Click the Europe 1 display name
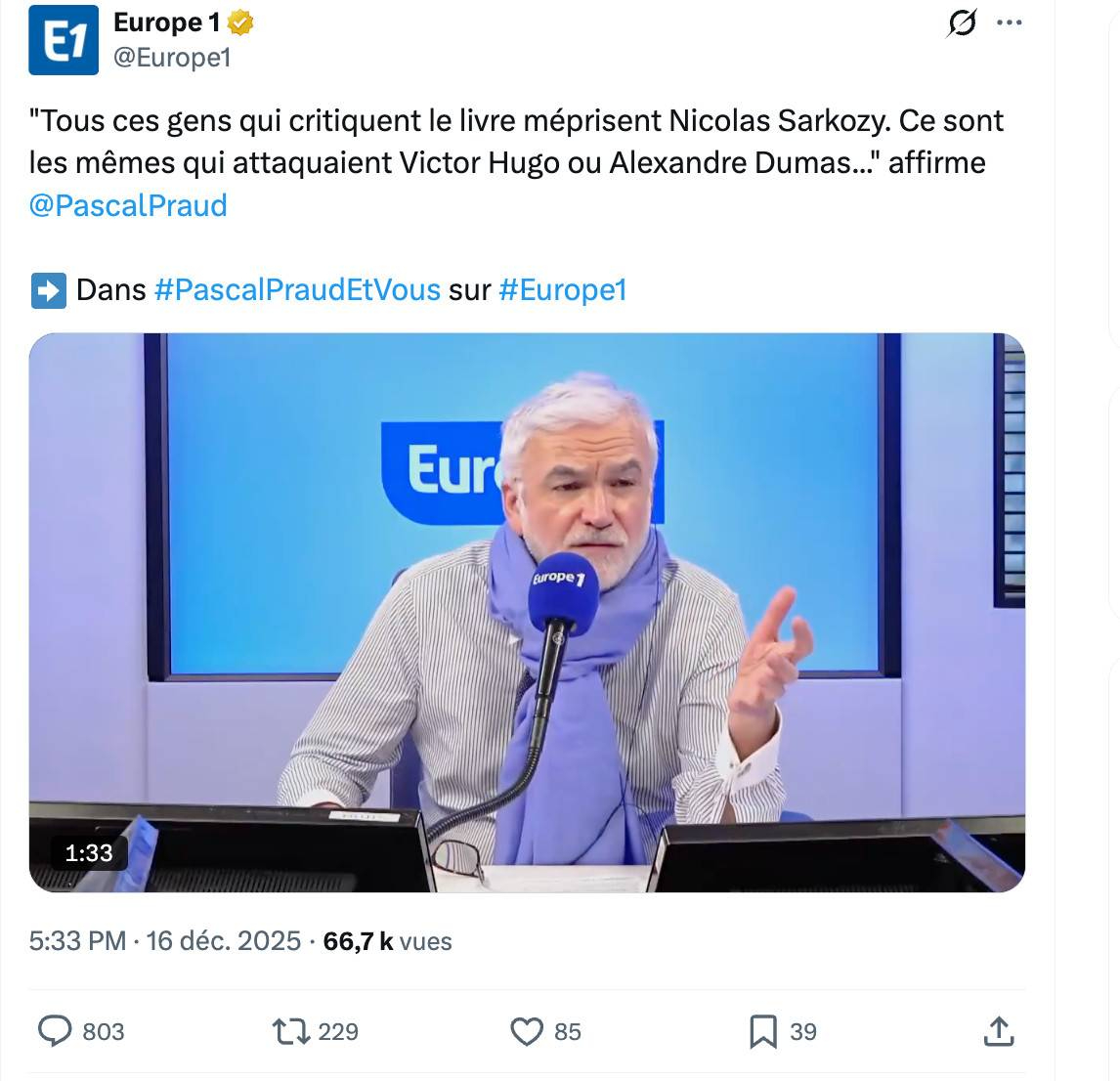Screen dimensions: 1120x1081 click(x=166, y=22)
